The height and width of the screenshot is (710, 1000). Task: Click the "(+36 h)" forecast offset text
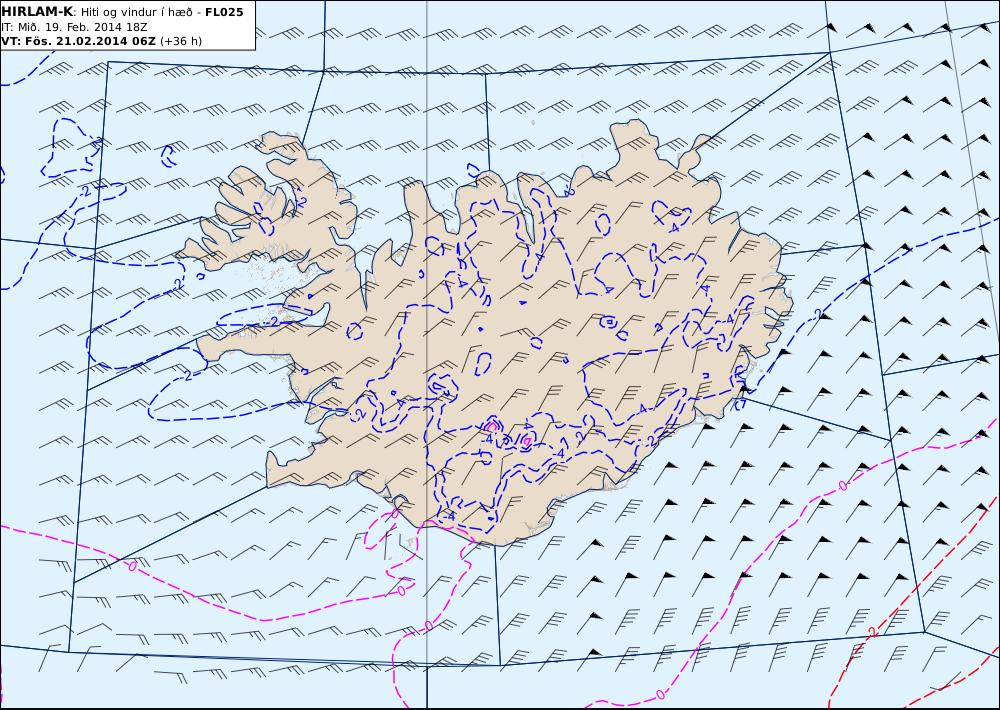coord(180,41)
